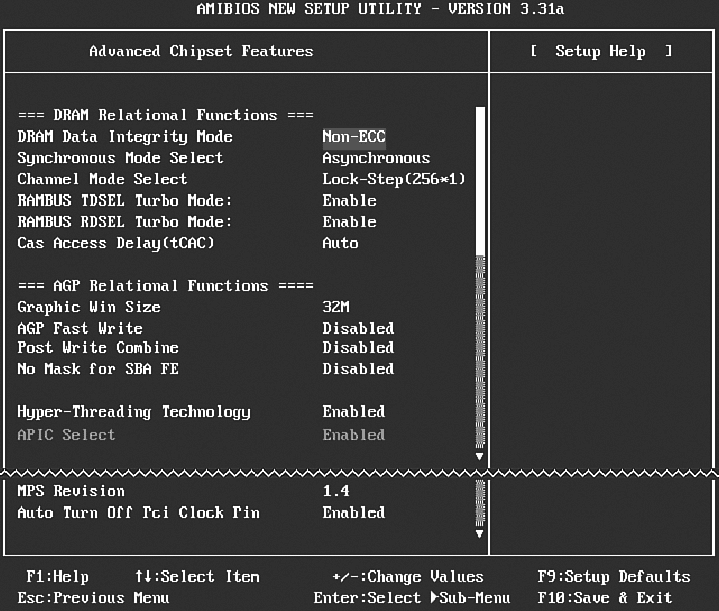Toggle the Post Write Combine Disabled value
719x611 pixels.
[358, 348]
